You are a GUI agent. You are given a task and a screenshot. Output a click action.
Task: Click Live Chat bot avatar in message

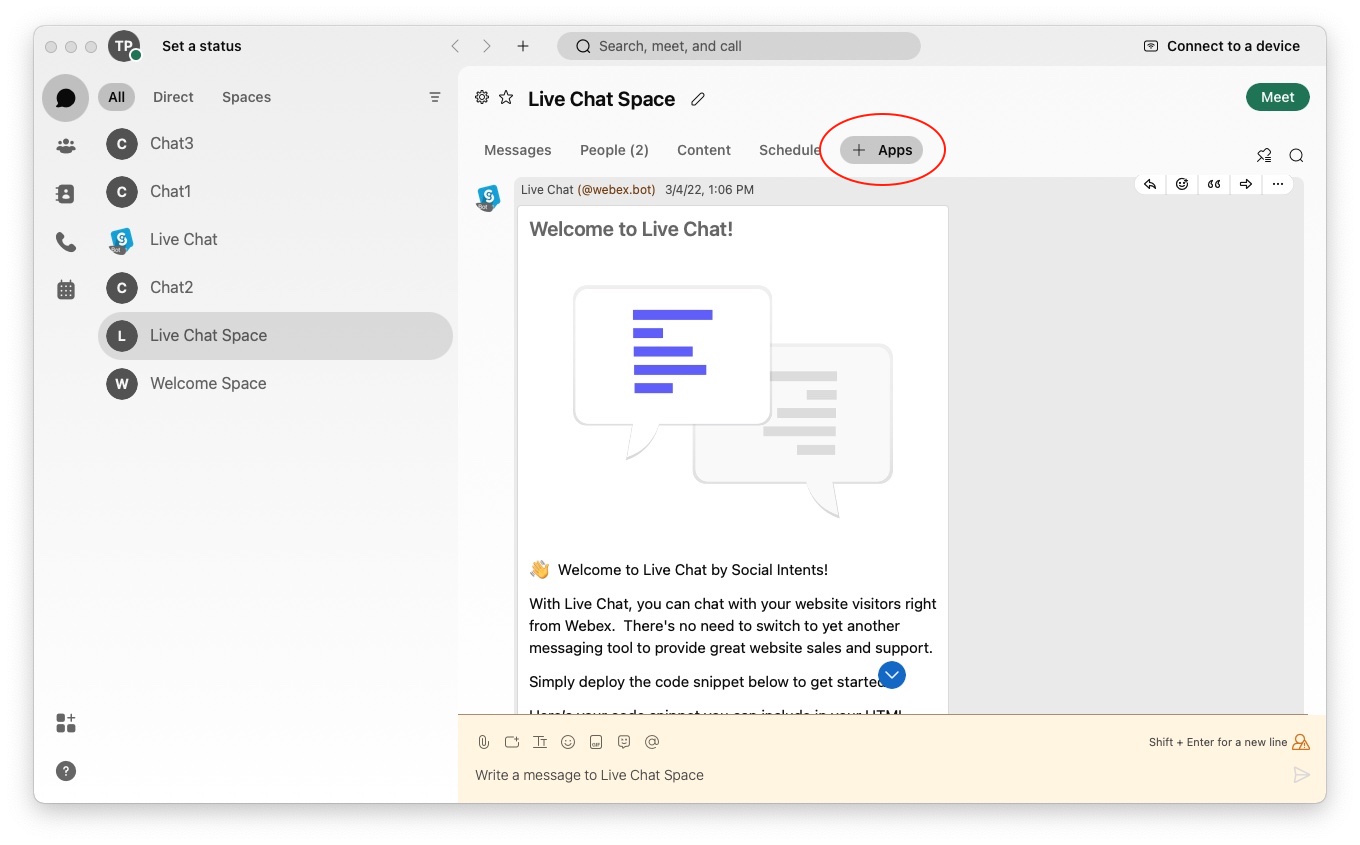point(488,198)
